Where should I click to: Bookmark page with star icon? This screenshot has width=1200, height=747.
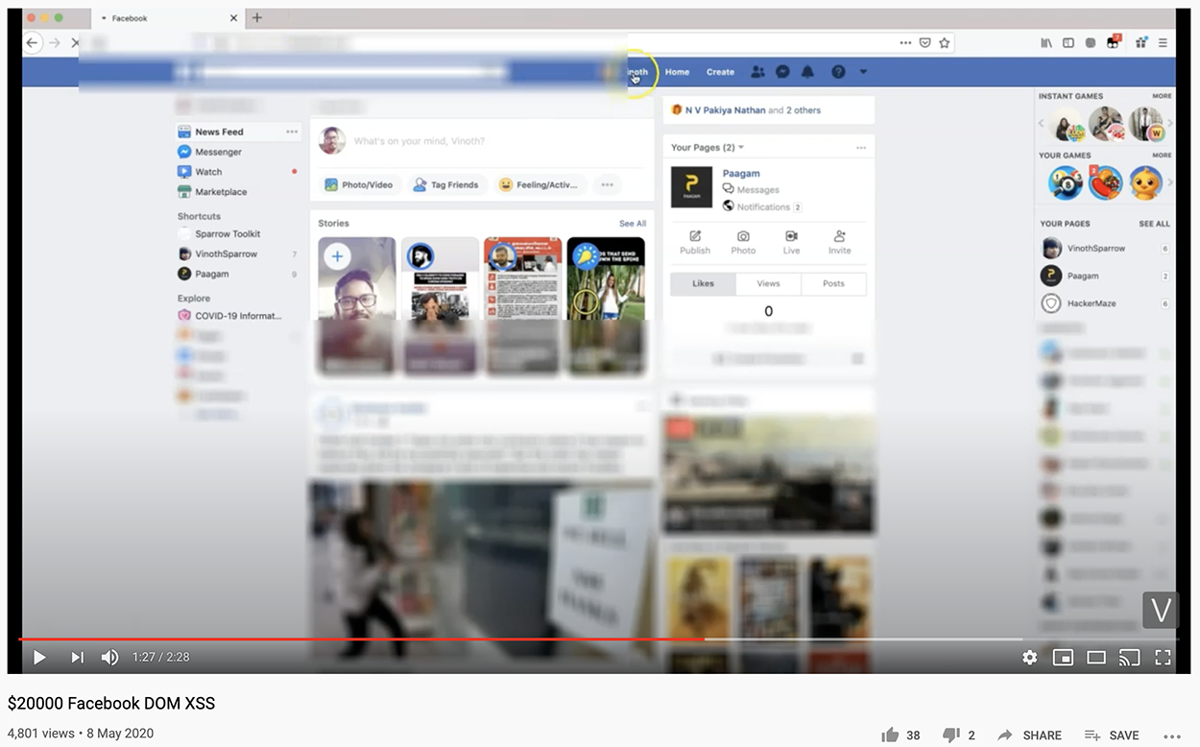point(944,43)
